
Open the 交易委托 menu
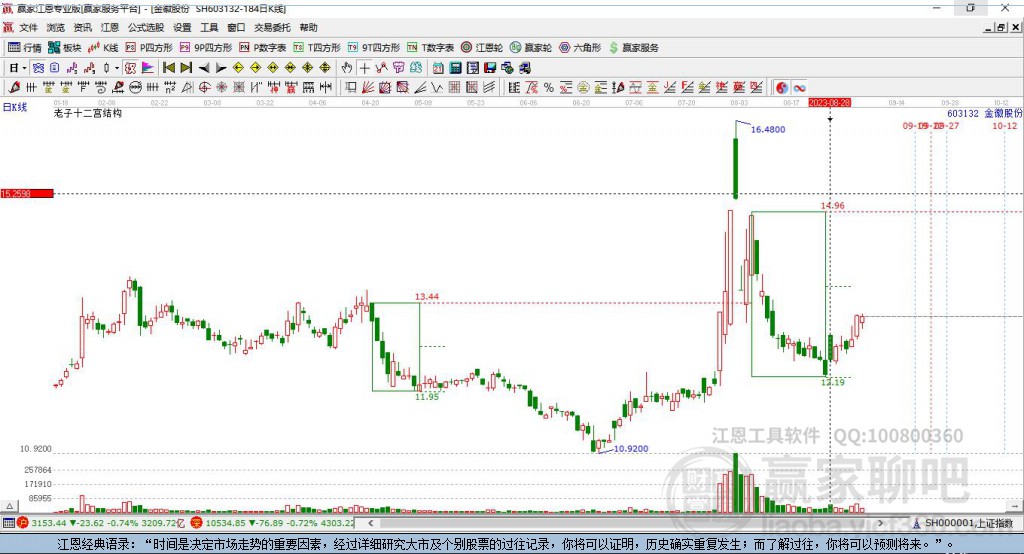272,27
